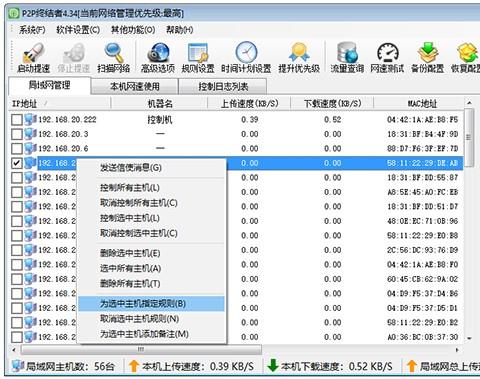The width and height of the screenshot is (480, 379).
Task: Sort by 上传速度(KB/S) column header
Action: click(249, 104)
